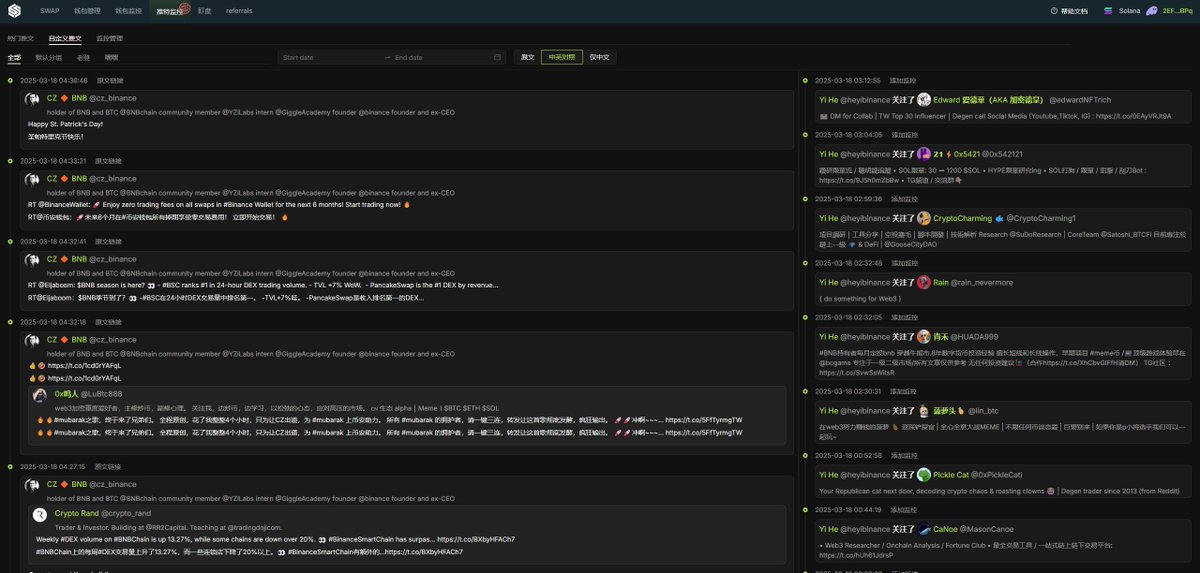This screenshot has height=573, width=1200.
Task: Click 添加监控 on the 00:52:58 follow entry
Action: (904, 455)
